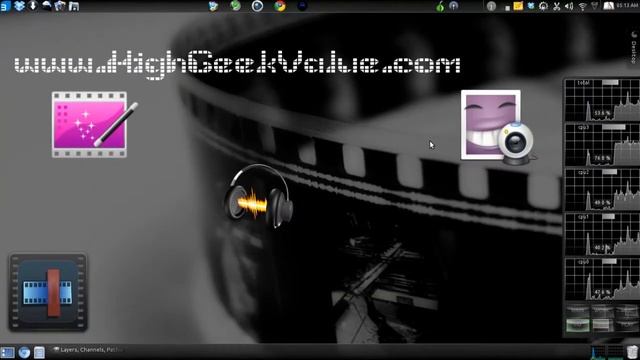640x360 pixels.
Task: Click the cpu0 usage graph
Action: [602, 279]
